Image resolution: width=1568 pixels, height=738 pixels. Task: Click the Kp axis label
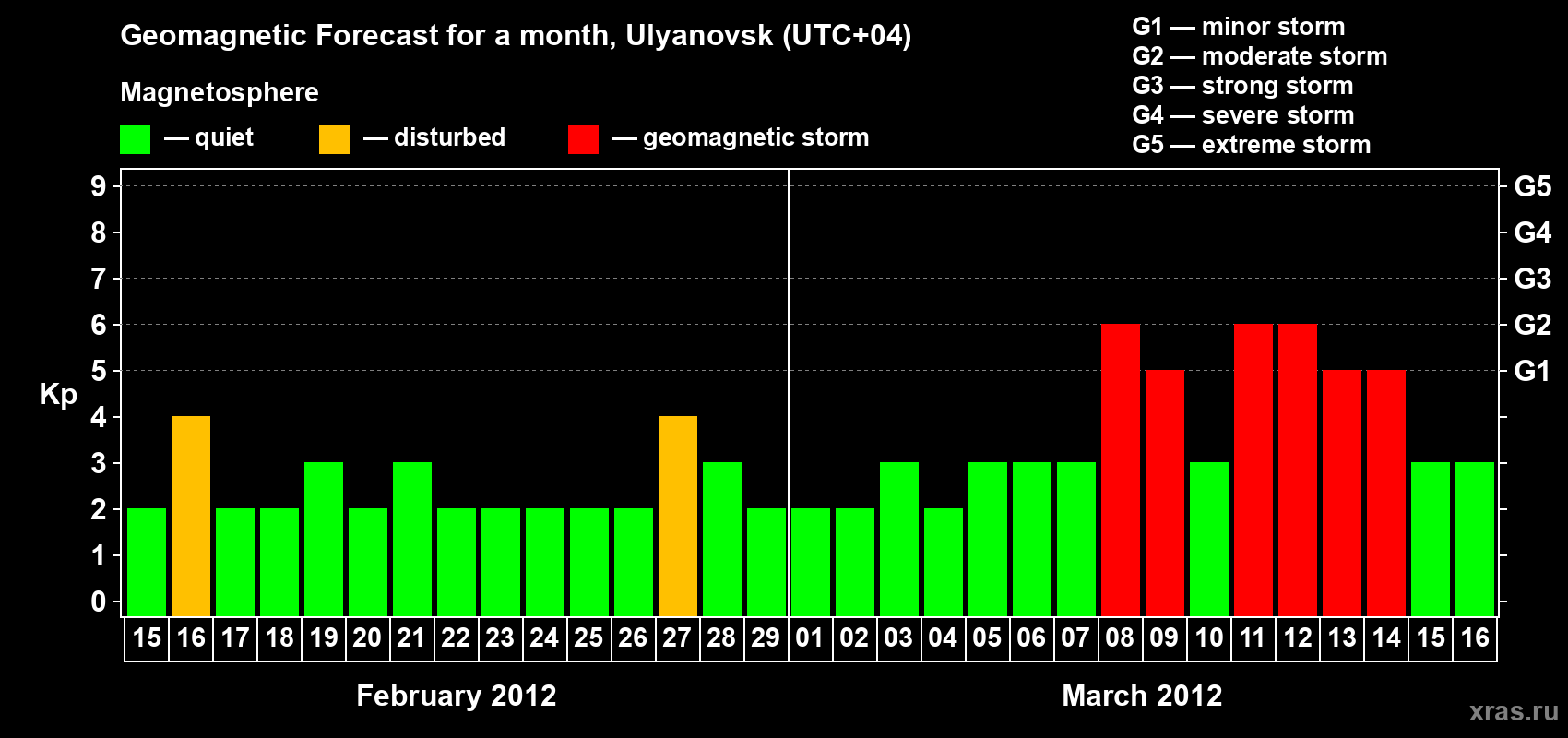58,395
